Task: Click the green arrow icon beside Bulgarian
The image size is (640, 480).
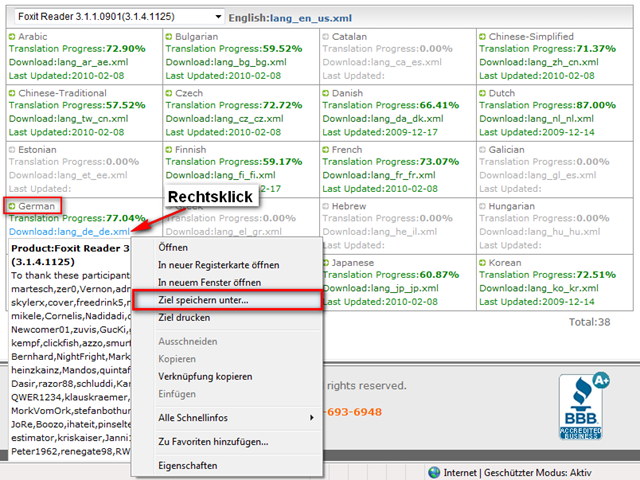Action: pyautogui.click(x=169, y=35)
